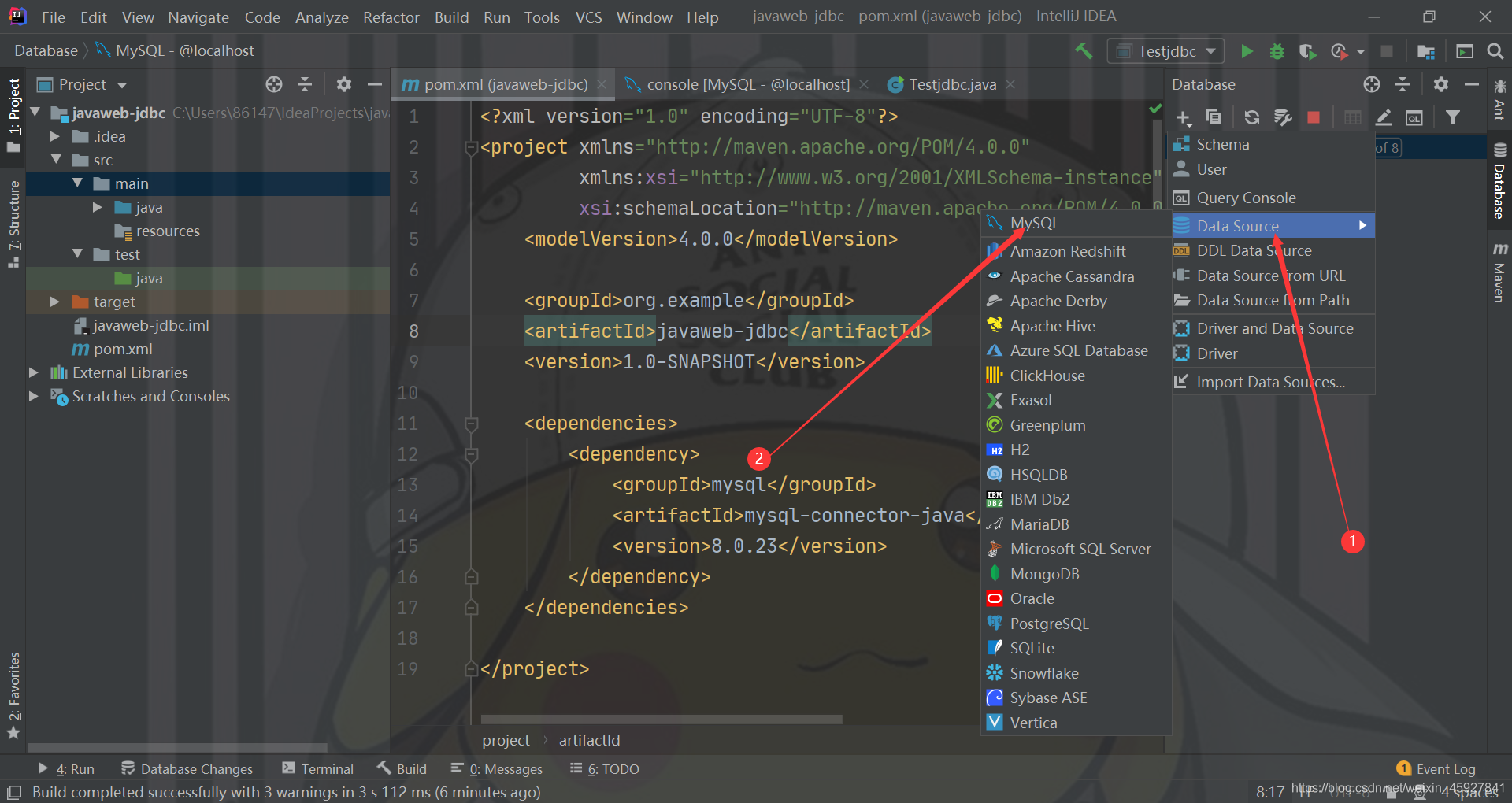The height and width of the screenshot is (803, 1512).
Task: Refresh the database with refresh icon
Action: (1251, 117)
